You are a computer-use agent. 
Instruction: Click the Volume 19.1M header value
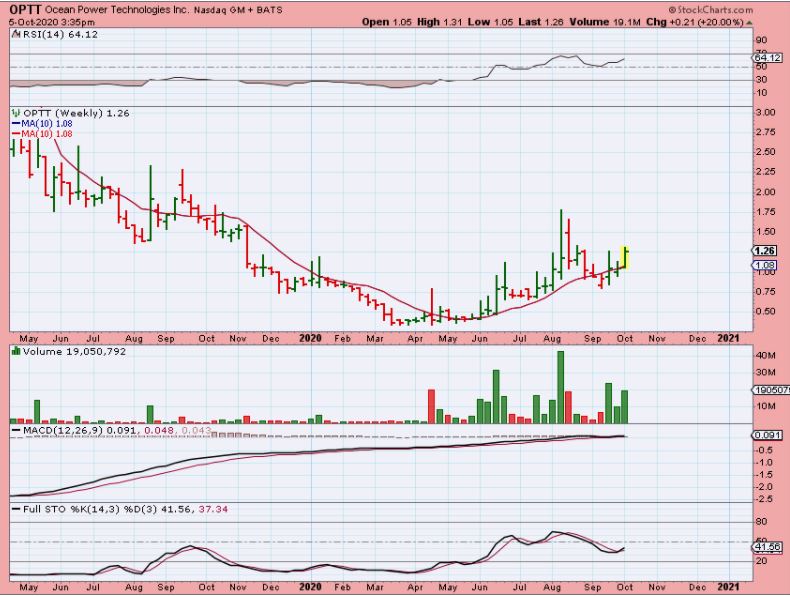pyautogui.click(x=605, y=22)
